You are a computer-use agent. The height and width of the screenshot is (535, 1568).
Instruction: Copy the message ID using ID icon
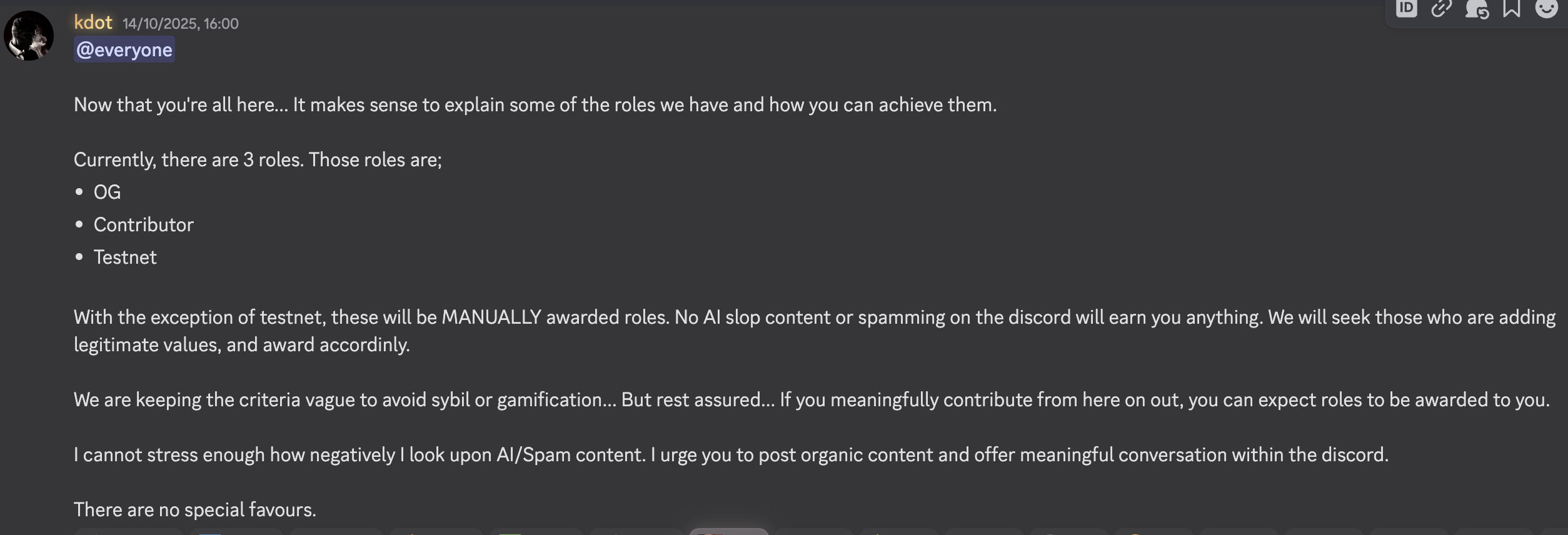1407,9
